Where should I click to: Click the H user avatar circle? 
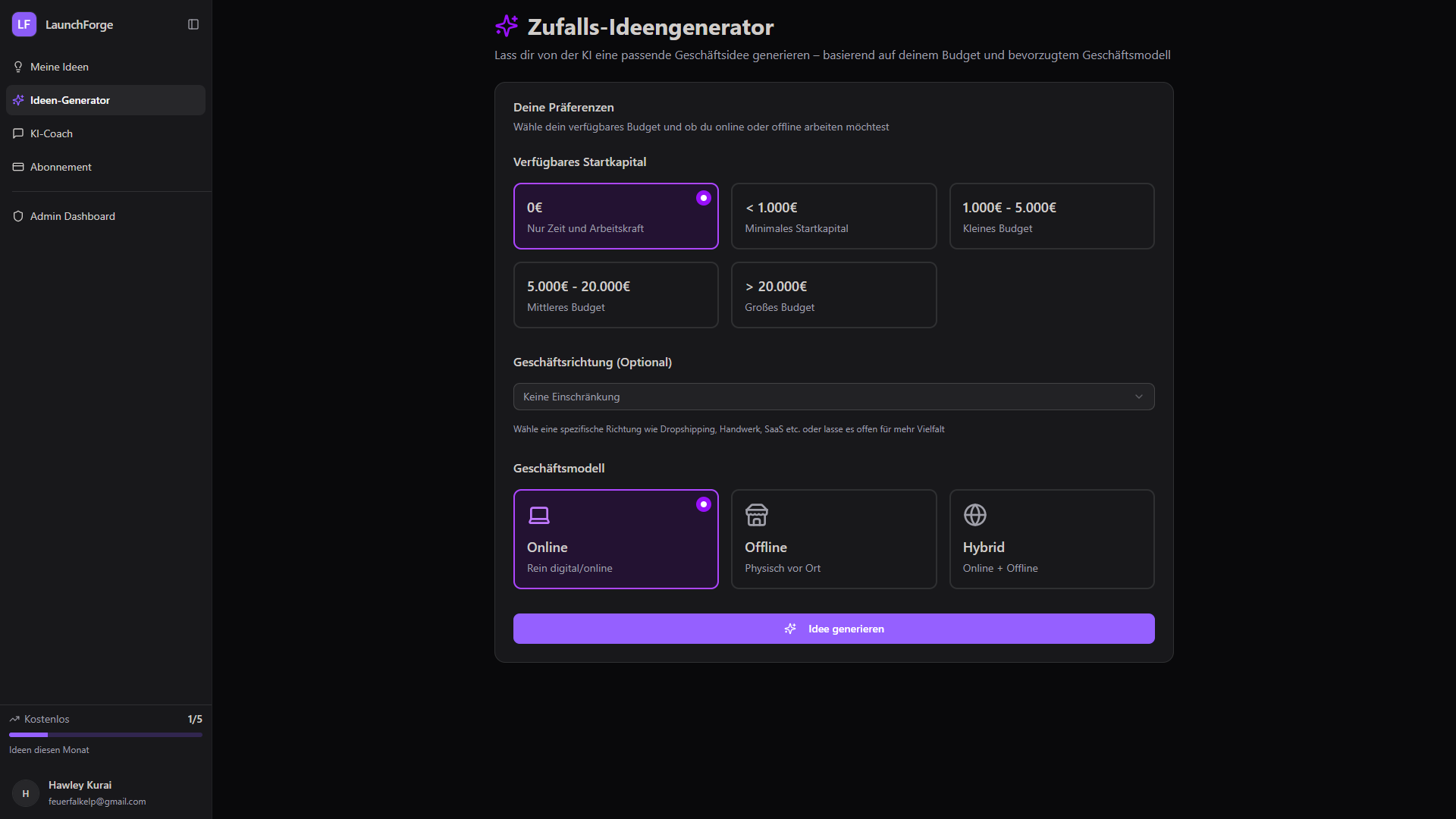(x=26, y=793)
